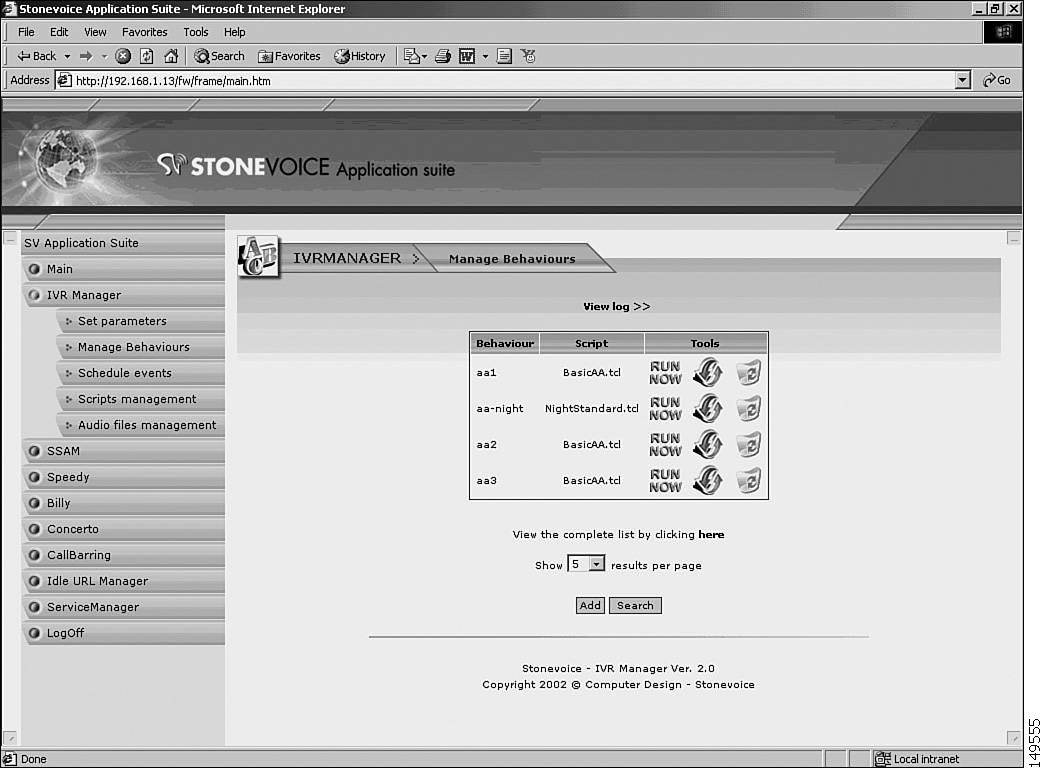1041x768 pixels.
Task: Click the recycle bin icon for aa-night
Action: tap(748, 408)
